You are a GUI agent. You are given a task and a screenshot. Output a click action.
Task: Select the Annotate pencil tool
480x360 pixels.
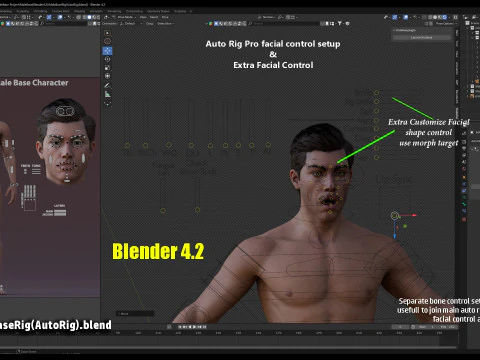pos(107,86)
